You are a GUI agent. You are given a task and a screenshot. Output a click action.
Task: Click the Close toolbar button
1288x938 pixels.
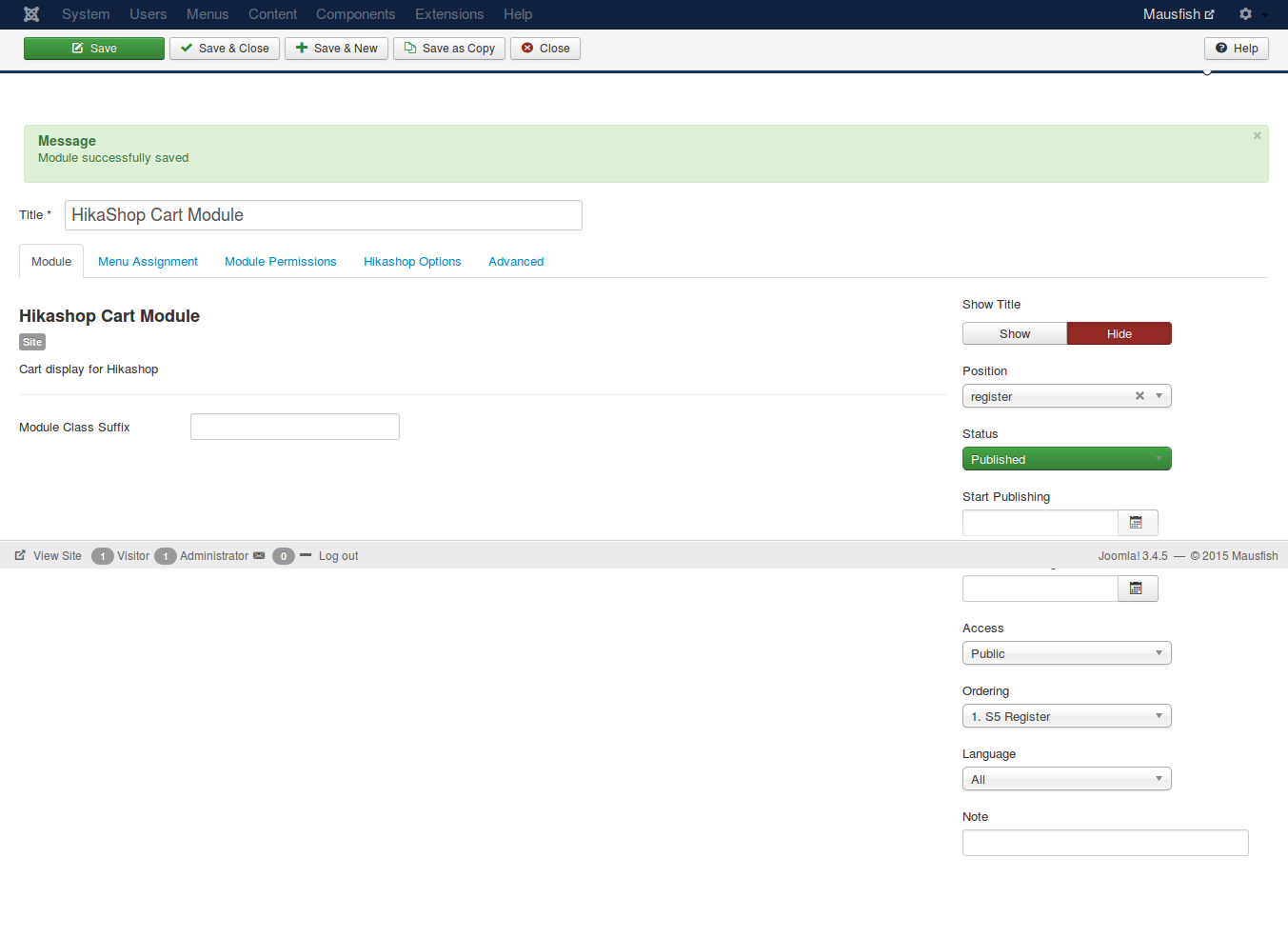point(545,49)
